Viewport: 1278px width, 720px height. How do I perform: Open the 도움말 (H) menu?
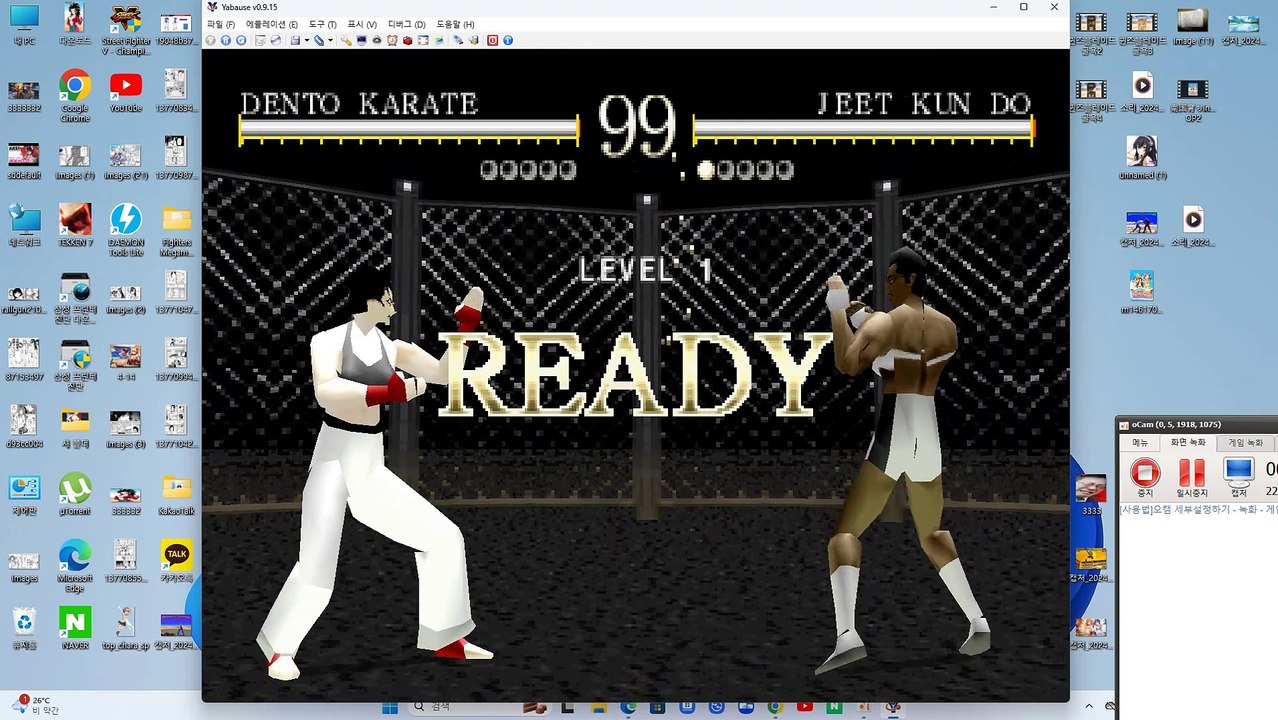click(x=455, y=24)
